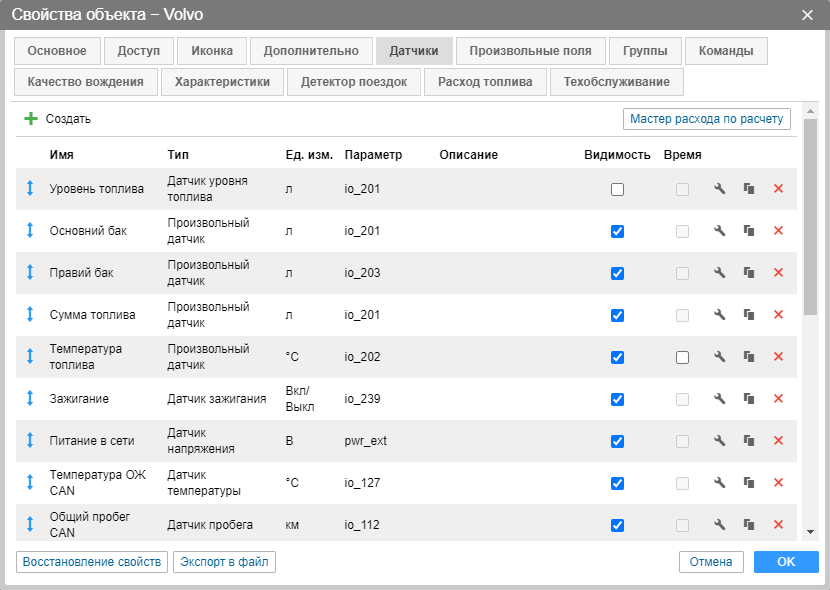Click the green plus Создать icon
Viewport: 830px width, 590px height.
tap(31, 119)
